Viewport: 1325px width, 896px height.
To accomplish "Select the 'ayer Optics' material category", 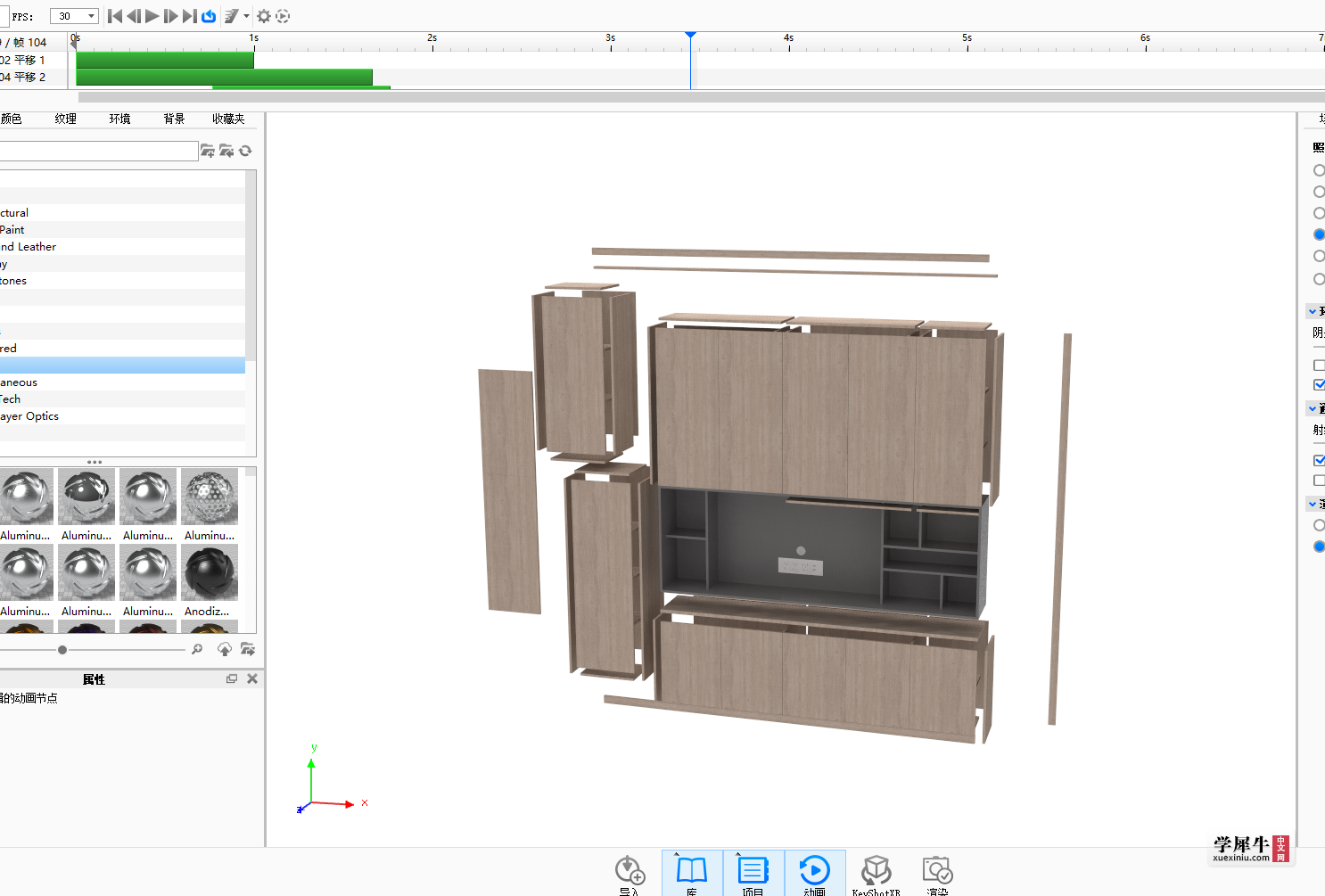I will click(x=122, y=416).
